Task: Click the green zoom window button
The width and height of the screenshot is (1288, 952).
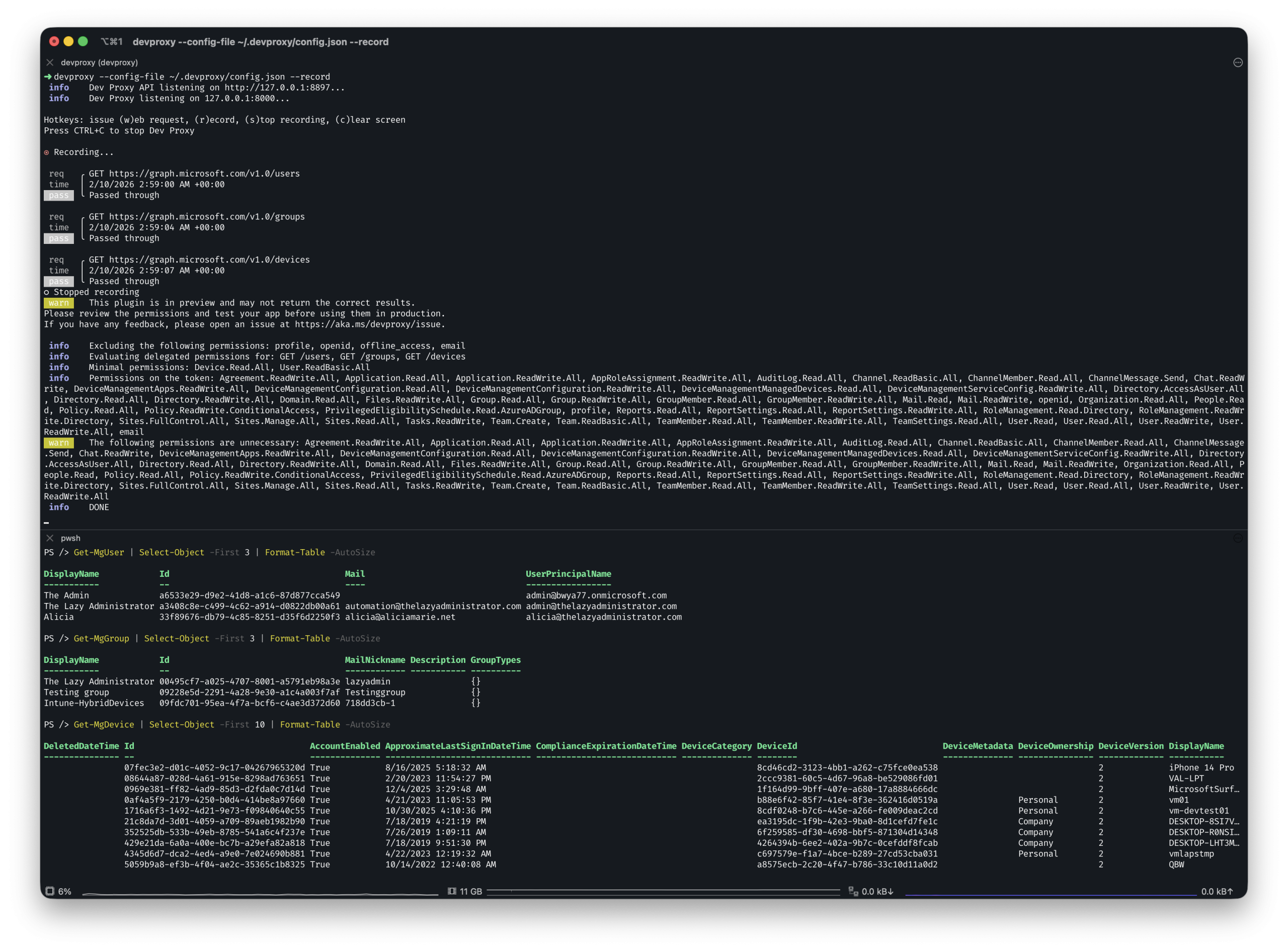Action: pyautogui.click(x=83, y=42)
